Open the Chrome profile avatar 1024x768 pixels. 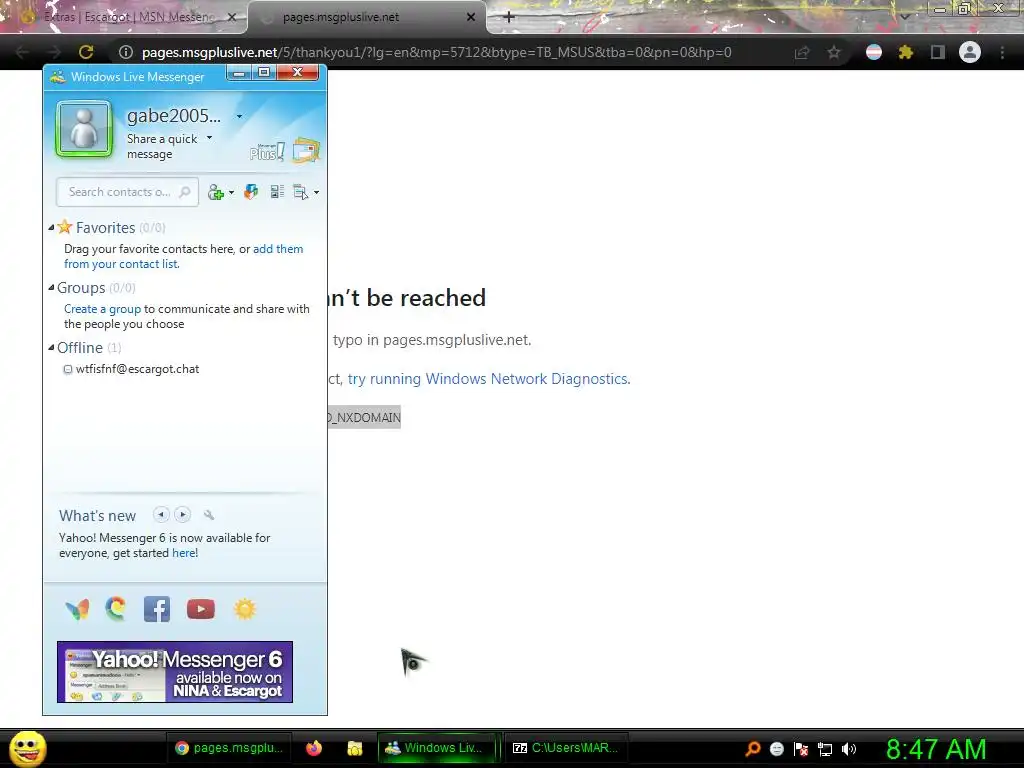[x=970, y=52]
